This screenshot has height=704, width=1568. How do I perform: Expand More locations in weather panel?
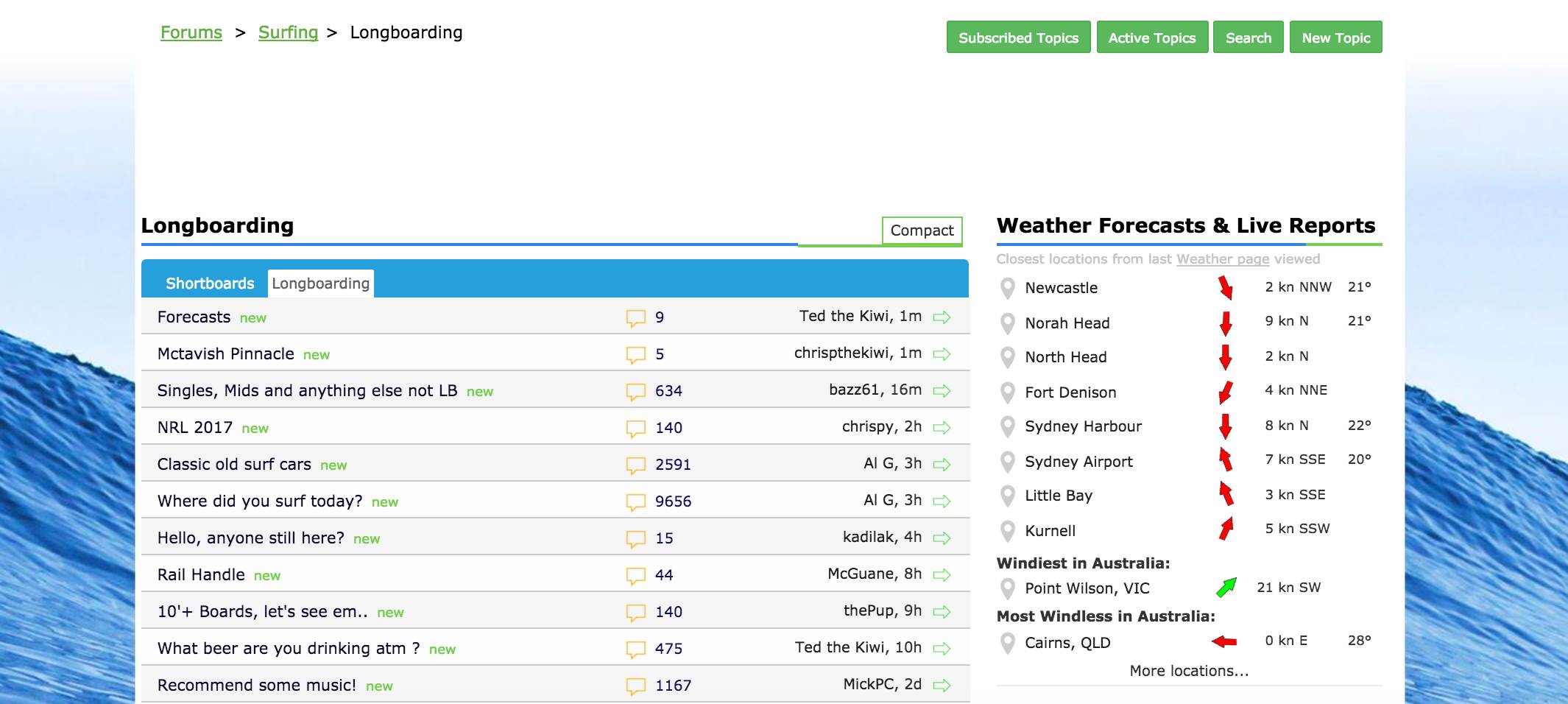pyautogui.click(x=1189, y=671)
